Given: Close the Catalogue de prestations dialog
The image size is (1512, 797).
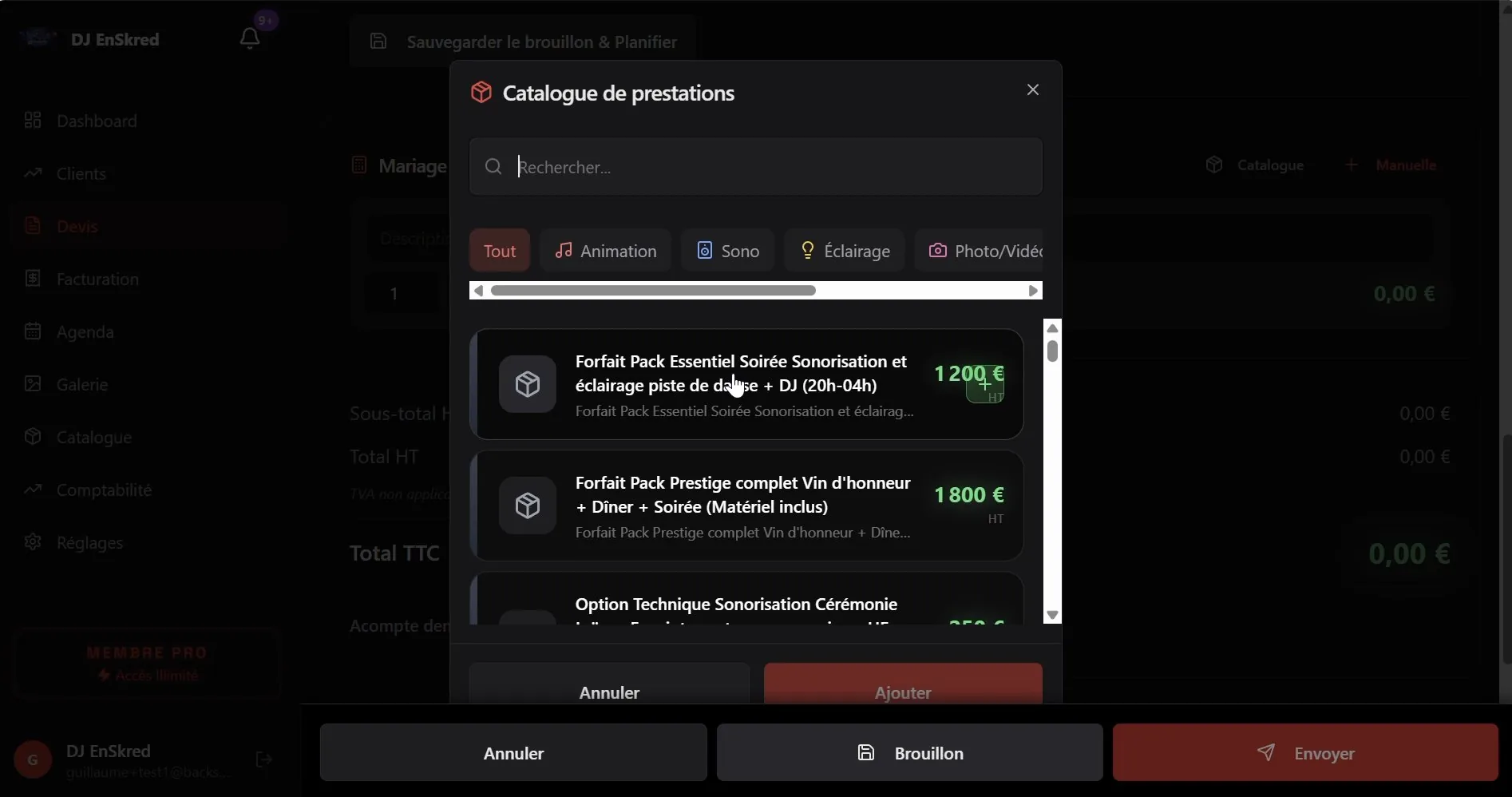Looking at the screenshot, I should (1033, 89).
